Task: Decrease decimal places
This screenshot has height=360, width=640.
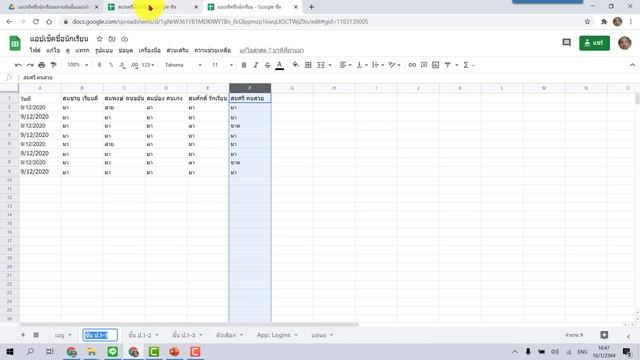Action: click(122, 65)
